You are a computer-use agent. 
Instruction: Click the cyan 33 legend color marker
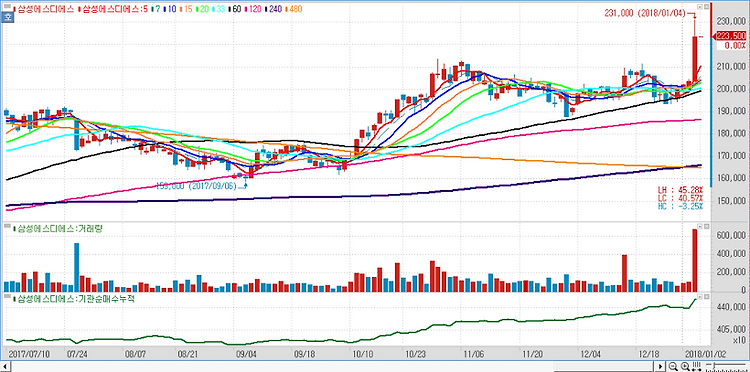[x=213, y=9]
